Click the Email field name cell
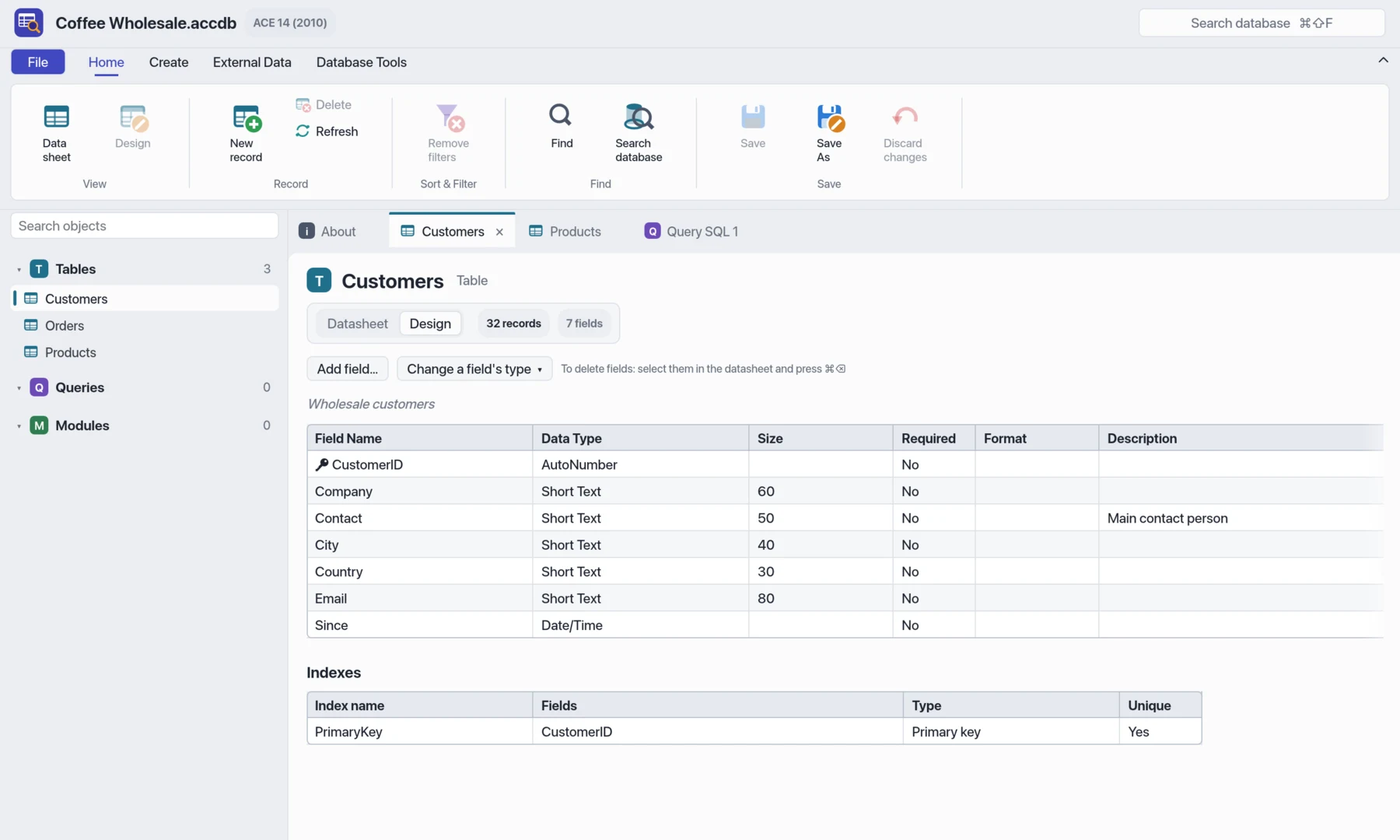Screen dimensions: 1400x840 click(x=420, y=598)
